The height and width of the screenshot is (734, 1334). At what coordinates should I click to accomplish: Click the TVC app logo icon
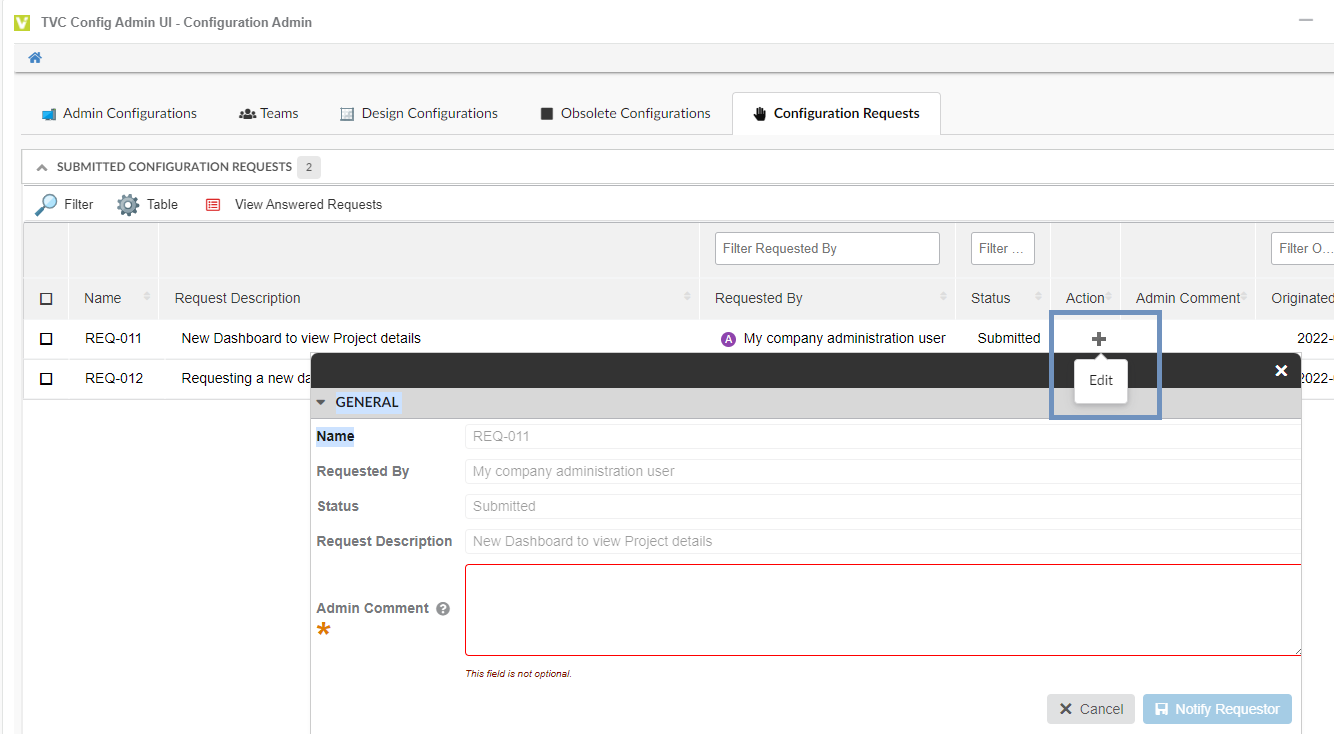click(x=22, y=22)
